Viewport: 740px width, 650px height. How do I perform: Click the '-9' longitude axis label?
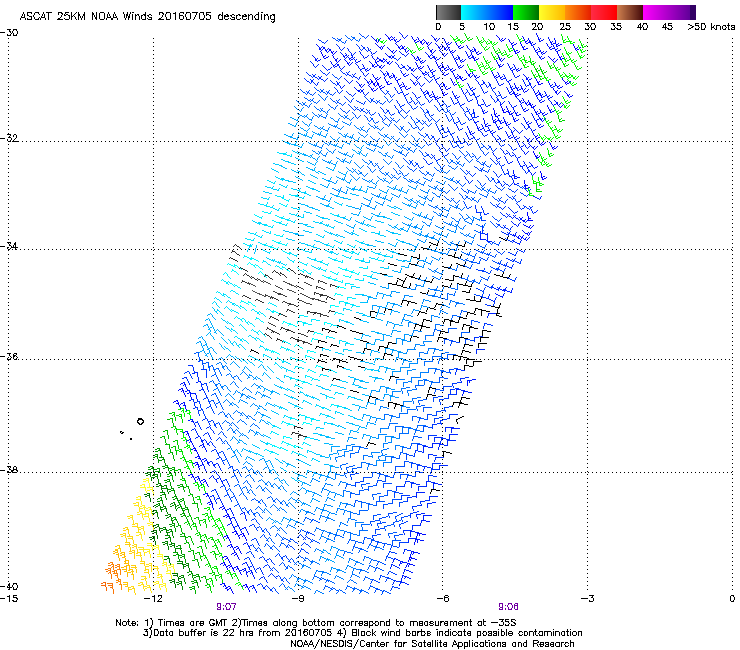[298, 599]
